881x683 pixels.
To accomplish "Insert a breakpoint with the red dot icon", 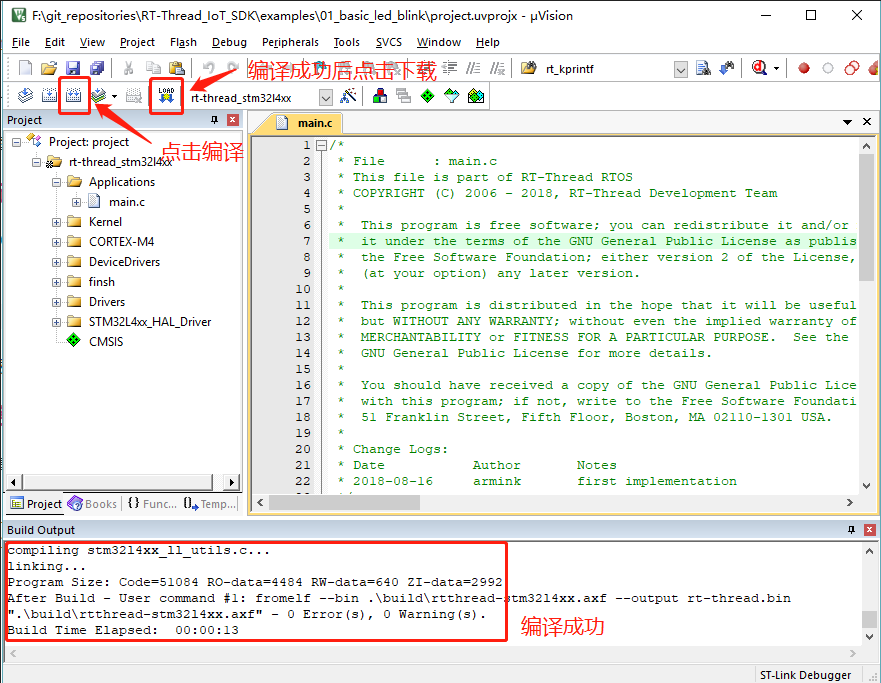I will pos(804,68).
